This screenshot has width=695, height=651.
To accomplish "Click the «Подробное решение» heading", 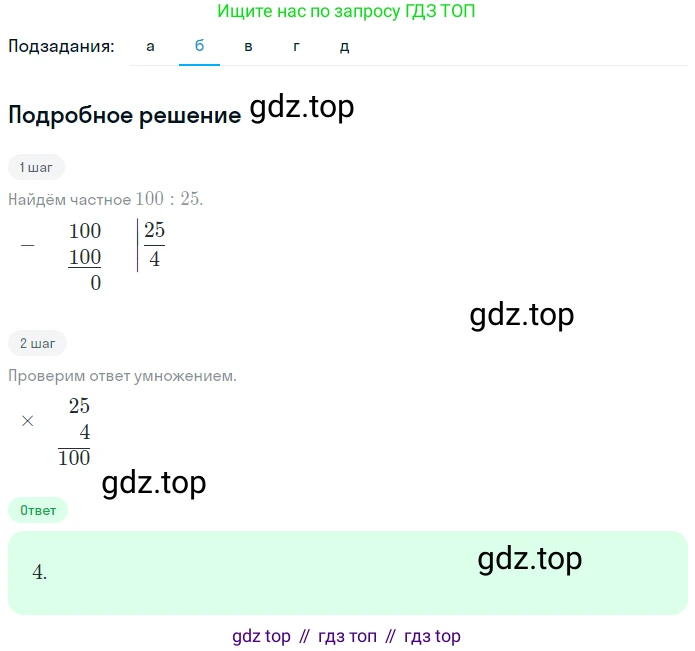I will click(x=125, y=115).
